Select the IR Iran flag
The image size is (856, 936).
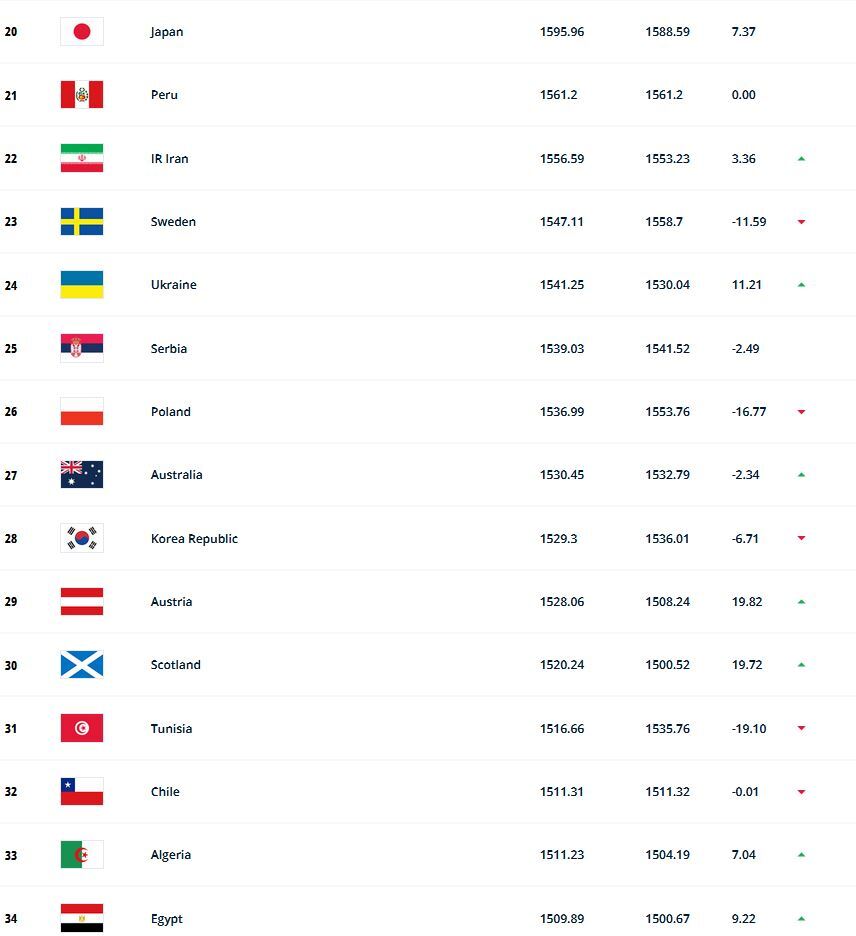tap(82, 158)
